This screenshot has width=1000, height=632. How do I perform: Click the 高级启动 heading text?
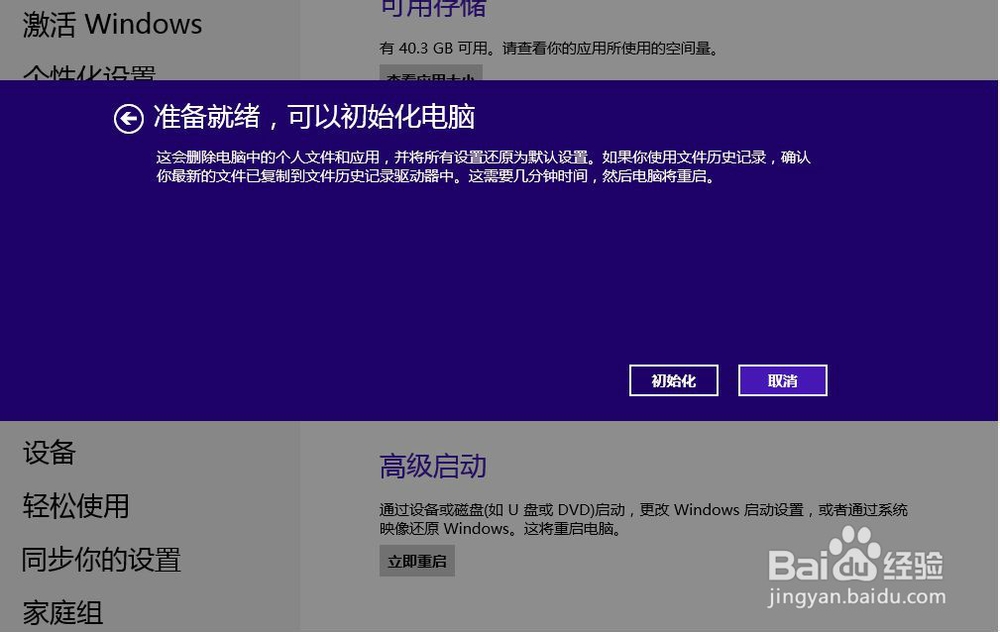click(433, 466)
